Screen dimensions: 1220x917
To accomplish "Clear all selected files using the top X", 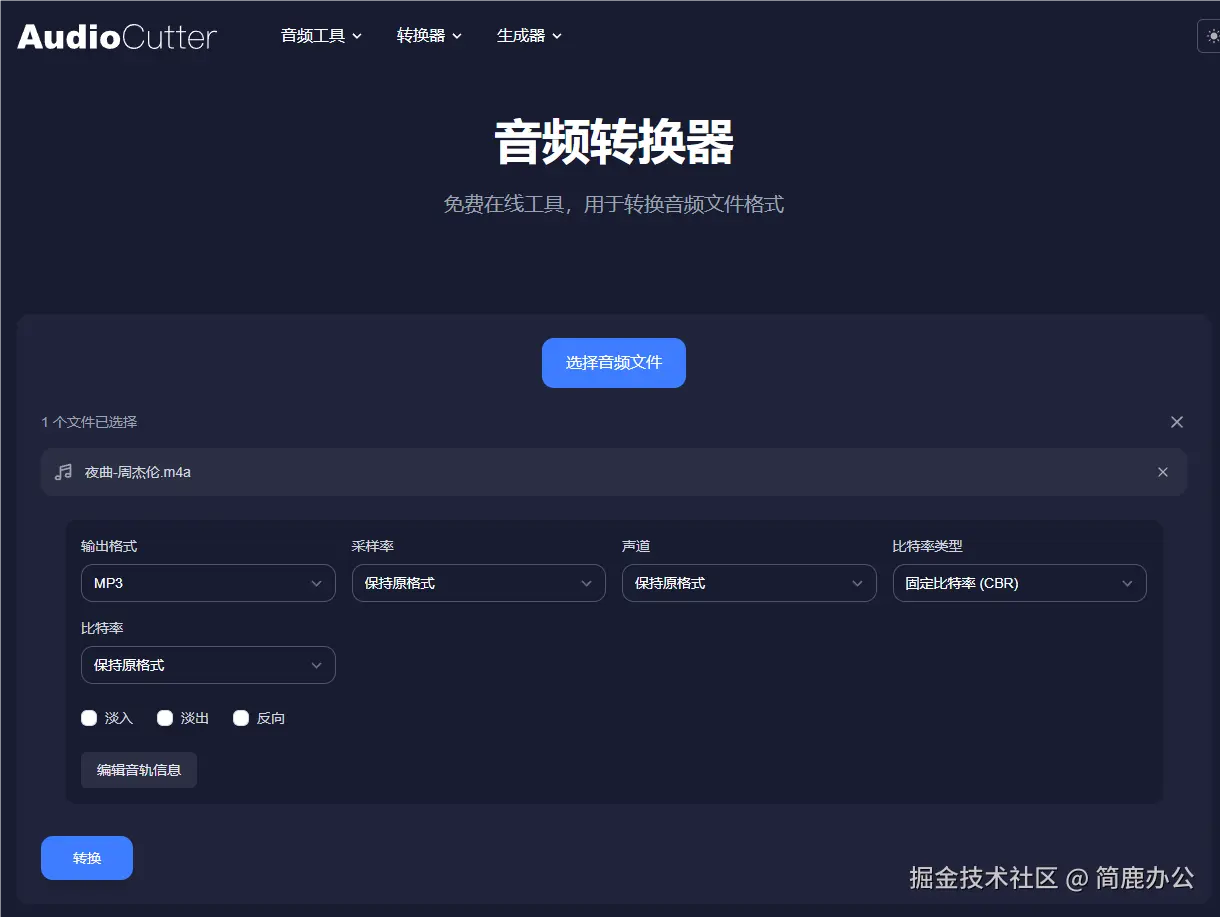I will coord(1177,422).
